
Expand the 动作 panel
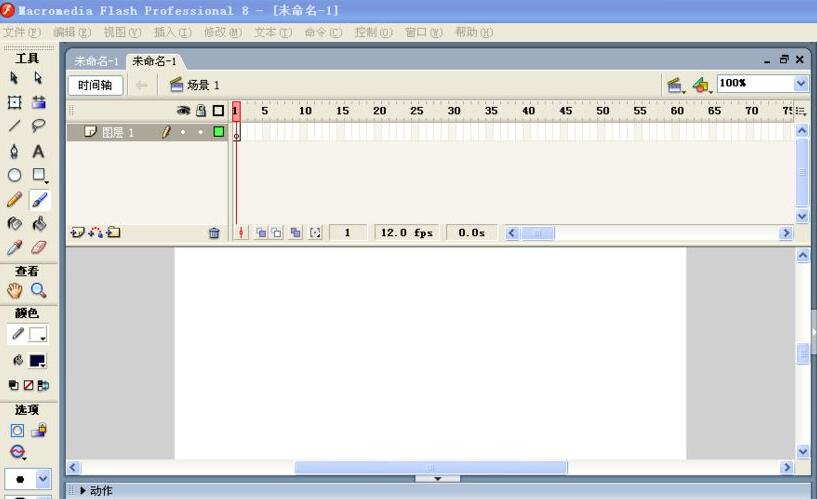83,491
